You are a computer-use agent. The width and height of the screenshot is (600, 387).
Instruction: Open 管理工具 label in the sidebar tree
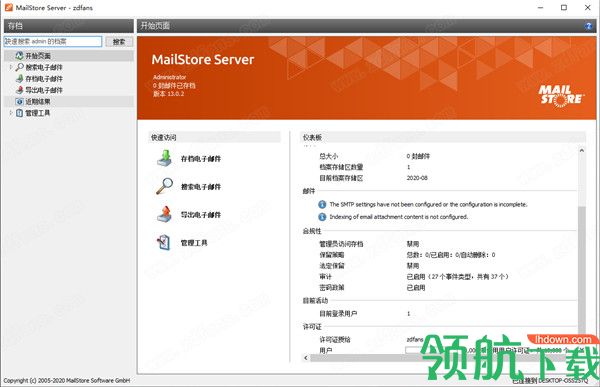pos(38,113)
